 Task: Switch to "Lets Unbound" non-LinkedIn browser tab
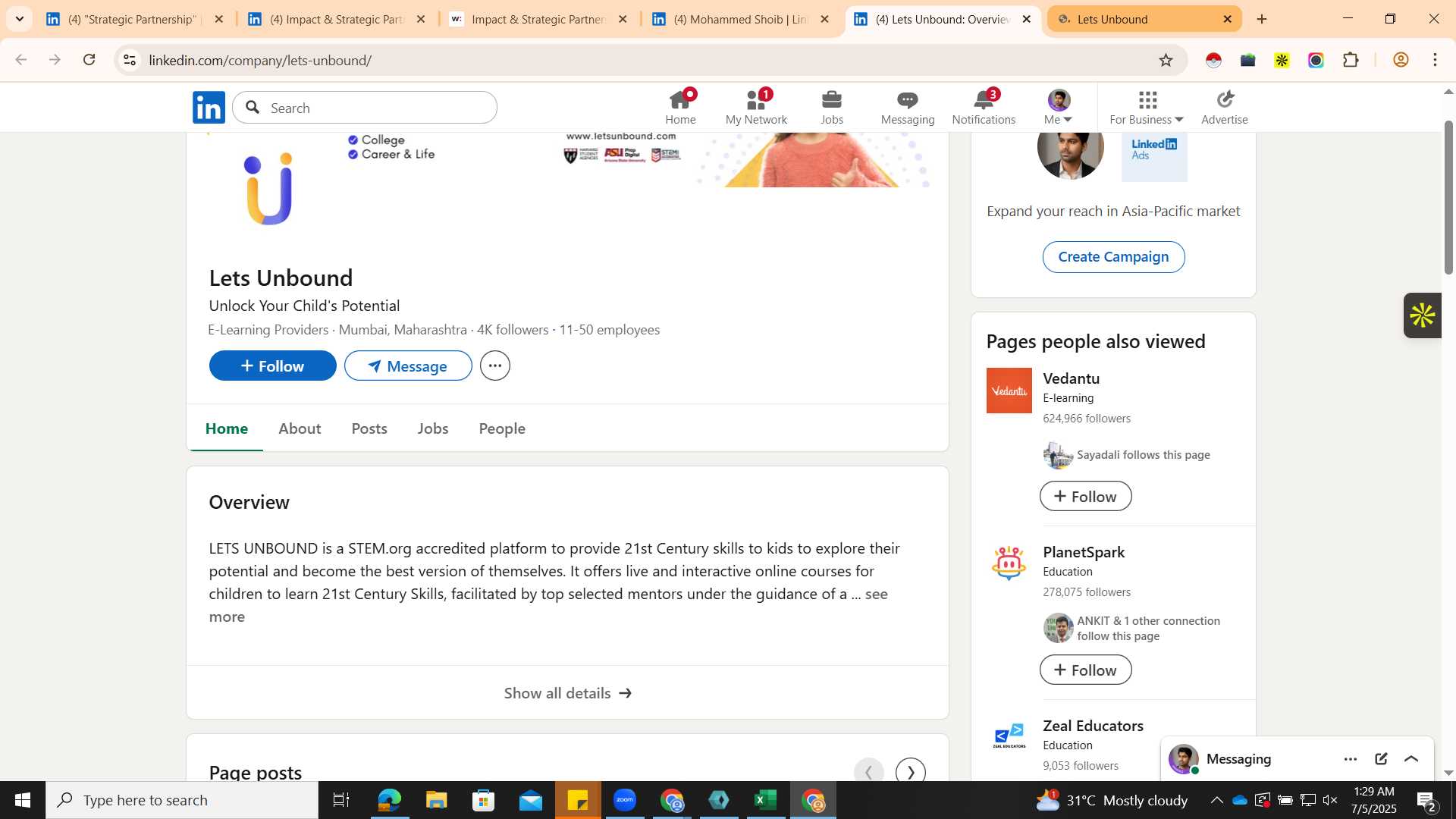click(1144, 19)
